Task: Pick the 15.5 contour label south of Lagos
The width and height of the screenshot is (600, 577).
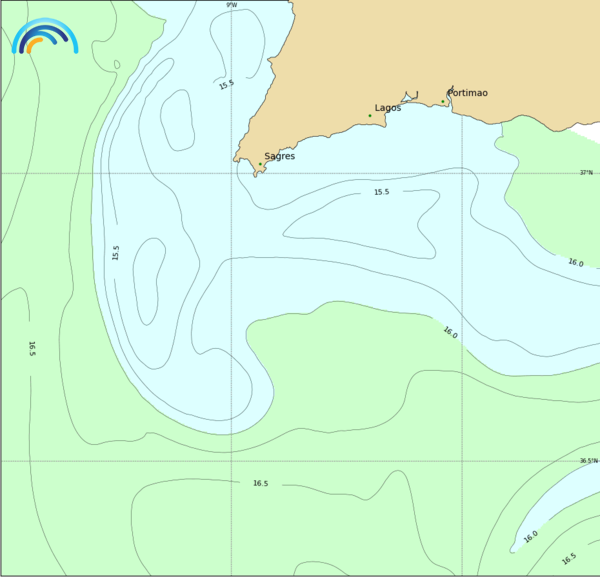Action: click(381, 192)
